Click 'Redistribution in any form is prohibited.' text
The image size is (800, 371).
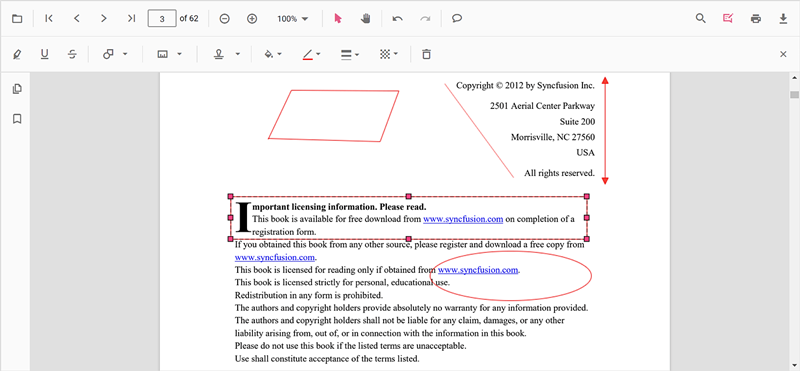(x=309, y=295)
